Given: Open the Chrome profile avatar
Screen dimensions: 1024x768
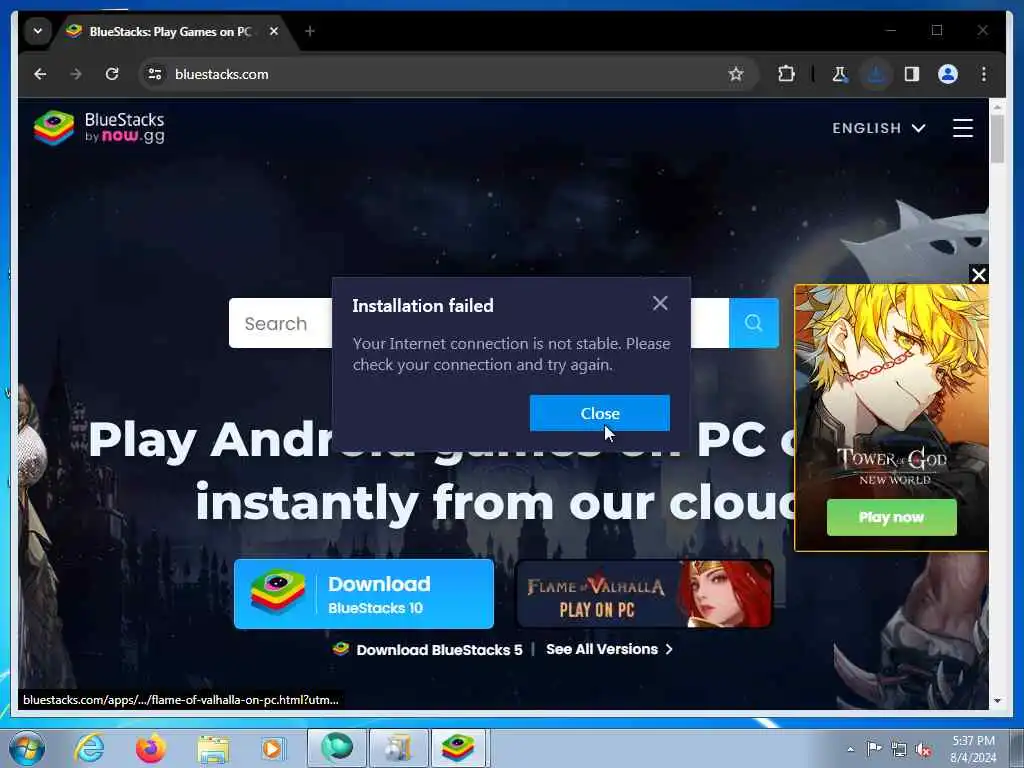Looking at the screenshot, I should coord(948,74).
